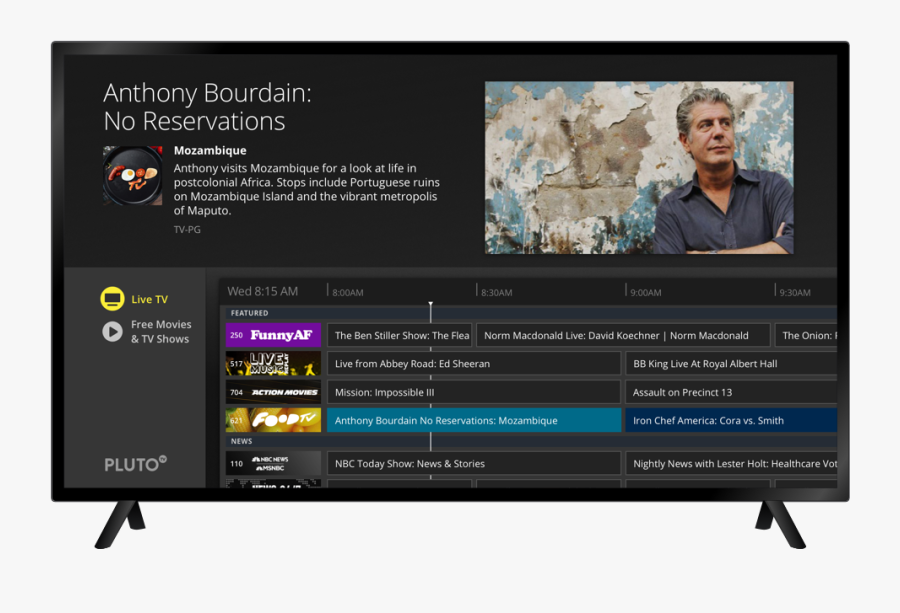The width and height of the screenshot is (900, 613).
Task: Select BB King Live At Royal Albert Hall
Action: click(x=731, y=363)
